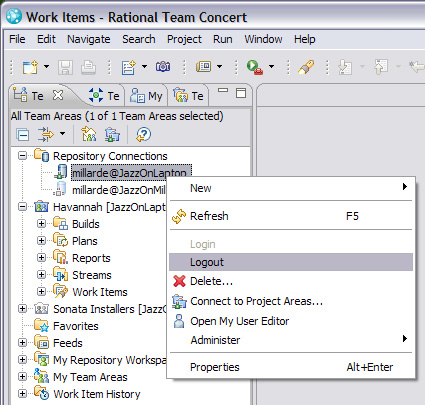
Task: Click the next annotation down-arrow icon
Action: [345, 67]
